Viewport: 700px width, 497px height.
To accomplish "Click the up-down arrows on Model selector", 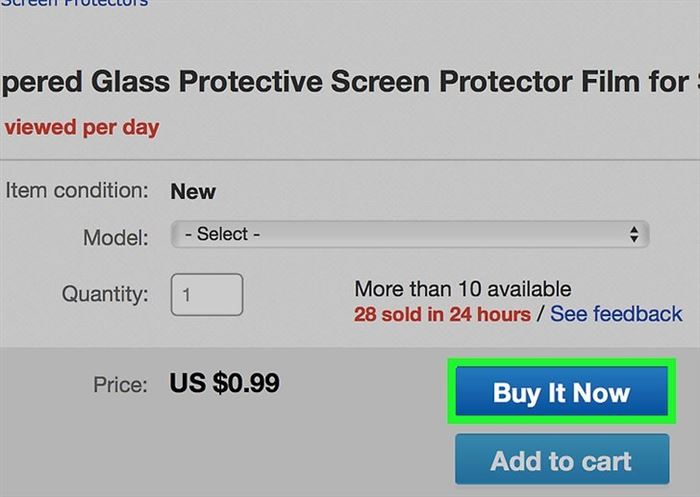I will (634, 234).
